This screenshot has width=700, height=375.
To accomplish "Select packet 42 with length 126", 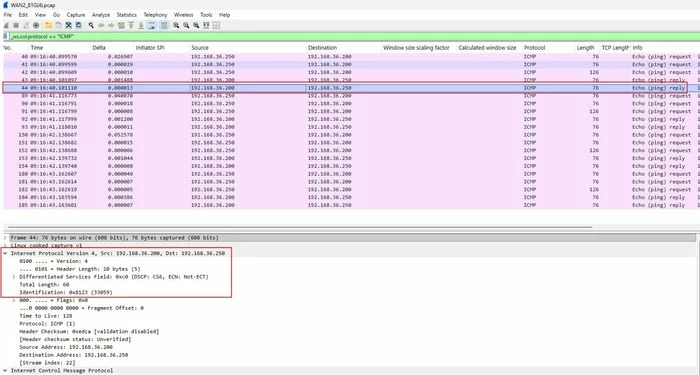I will tap(350, 72).
